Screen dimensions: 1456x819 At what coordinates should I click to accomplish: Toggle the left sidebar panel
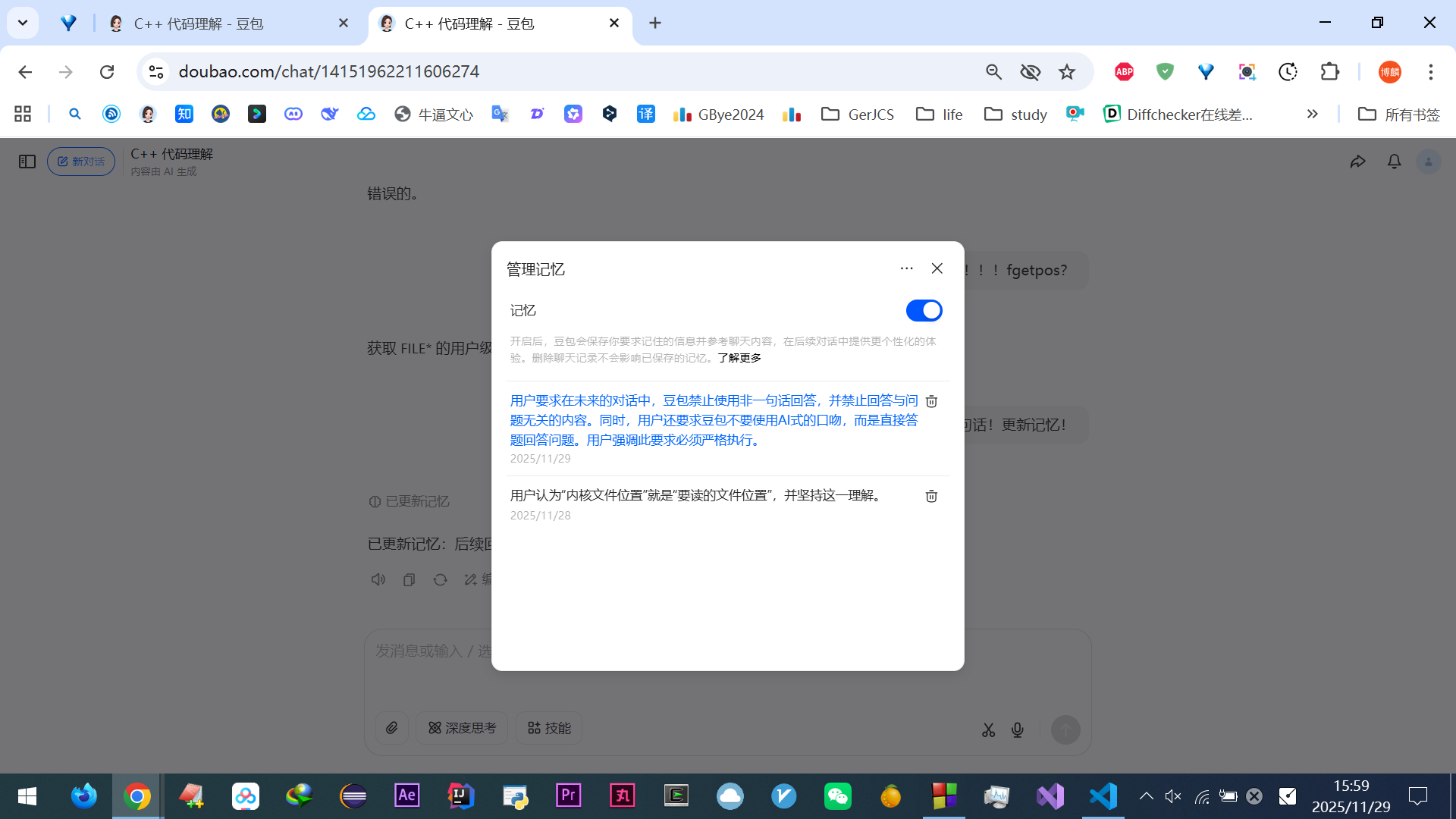[27, 162]
